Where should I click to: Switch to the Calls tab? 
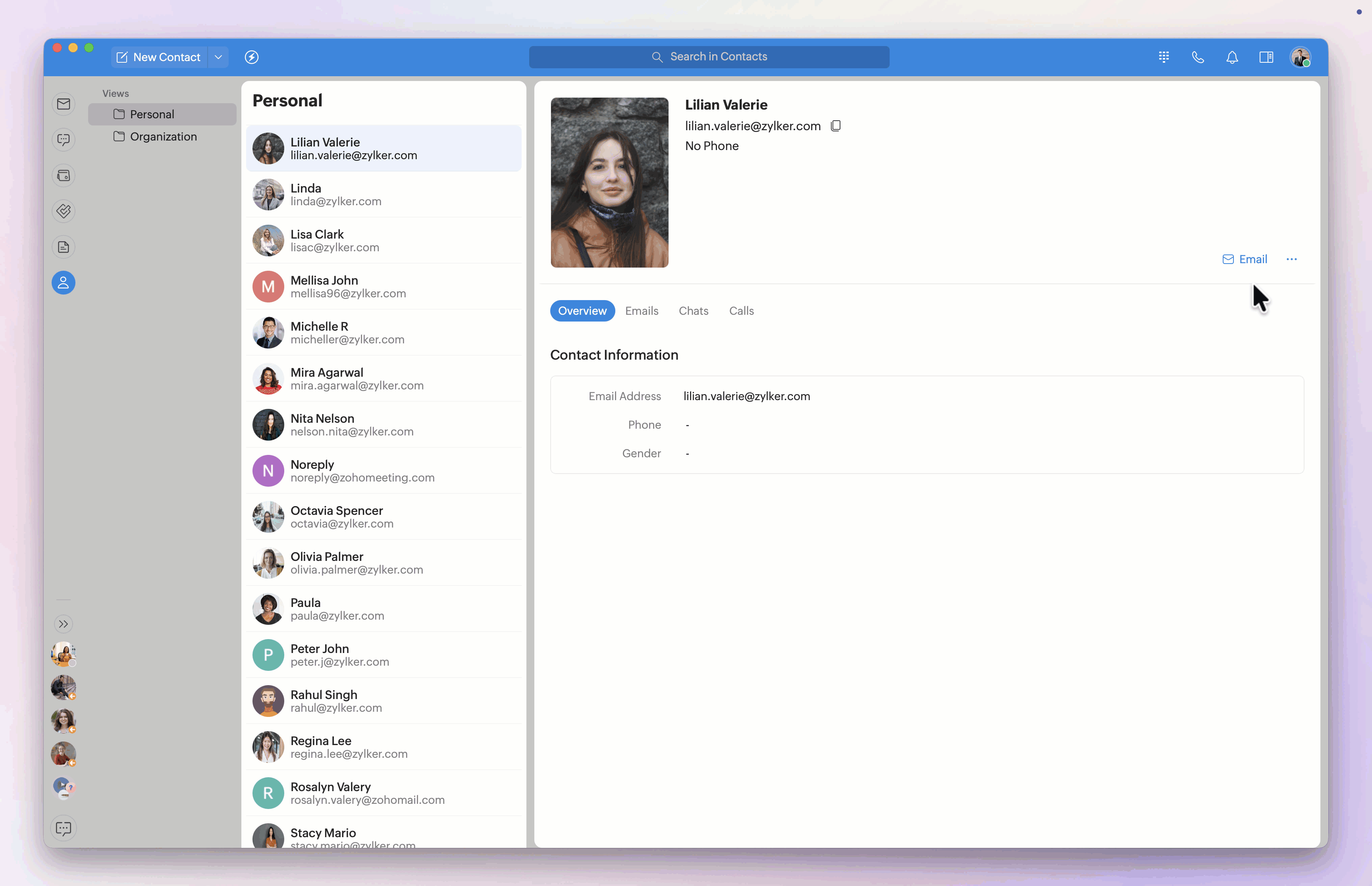coord(741,311)
